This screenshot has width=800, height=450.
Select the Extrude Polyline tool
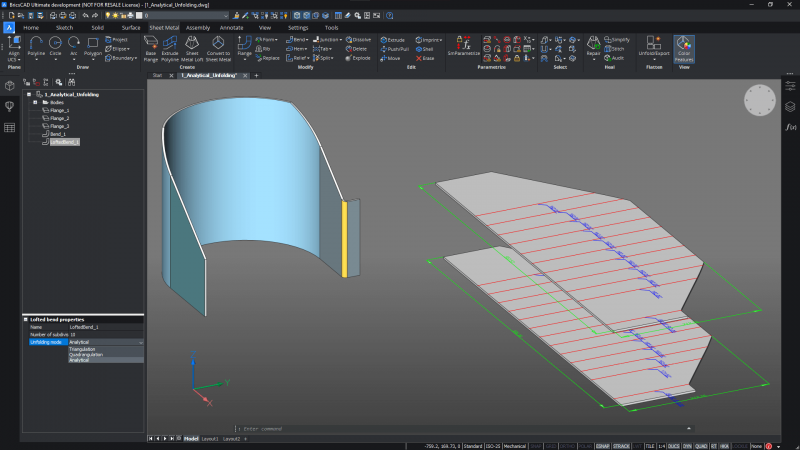170,47
